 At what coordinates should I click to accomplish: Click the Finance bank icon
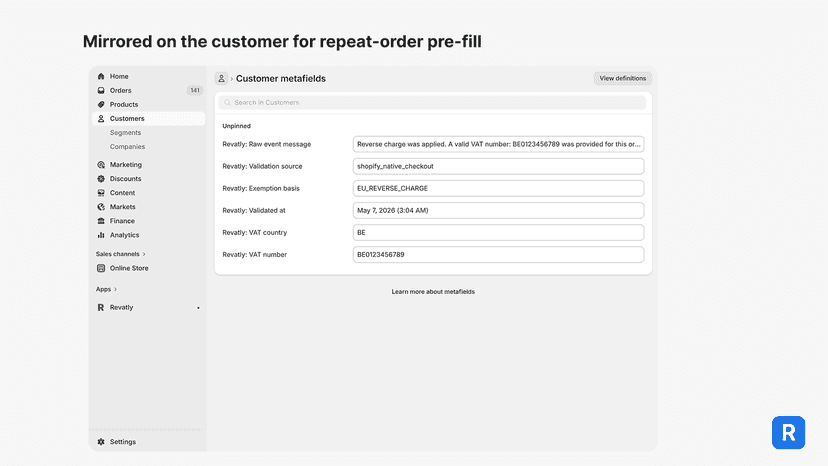[x=101, y=221]
